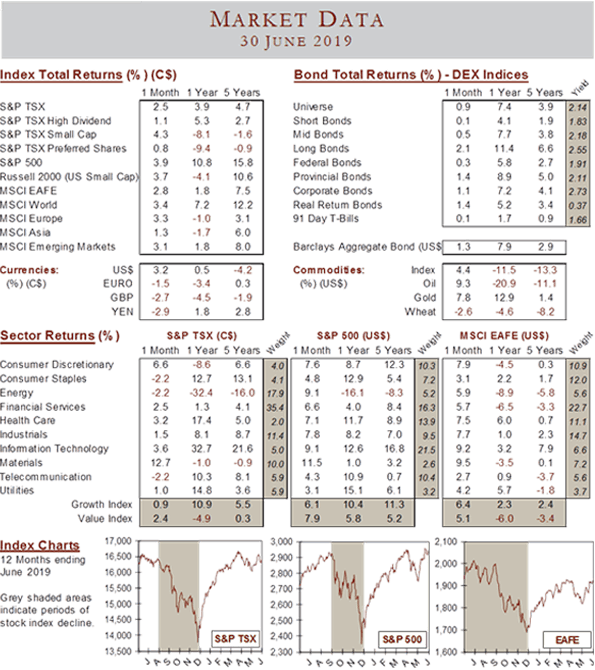Click 'Consumer Discretionary' sector row label
Image resolution: width=595 pixels, height=670 pixels.
[57, 365]
